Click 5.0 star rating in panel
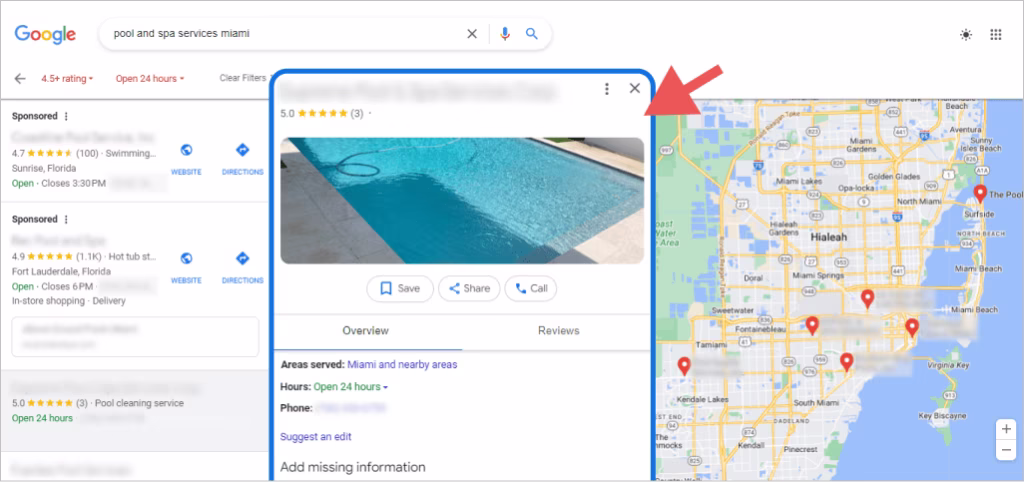 [x=322, y=113]
